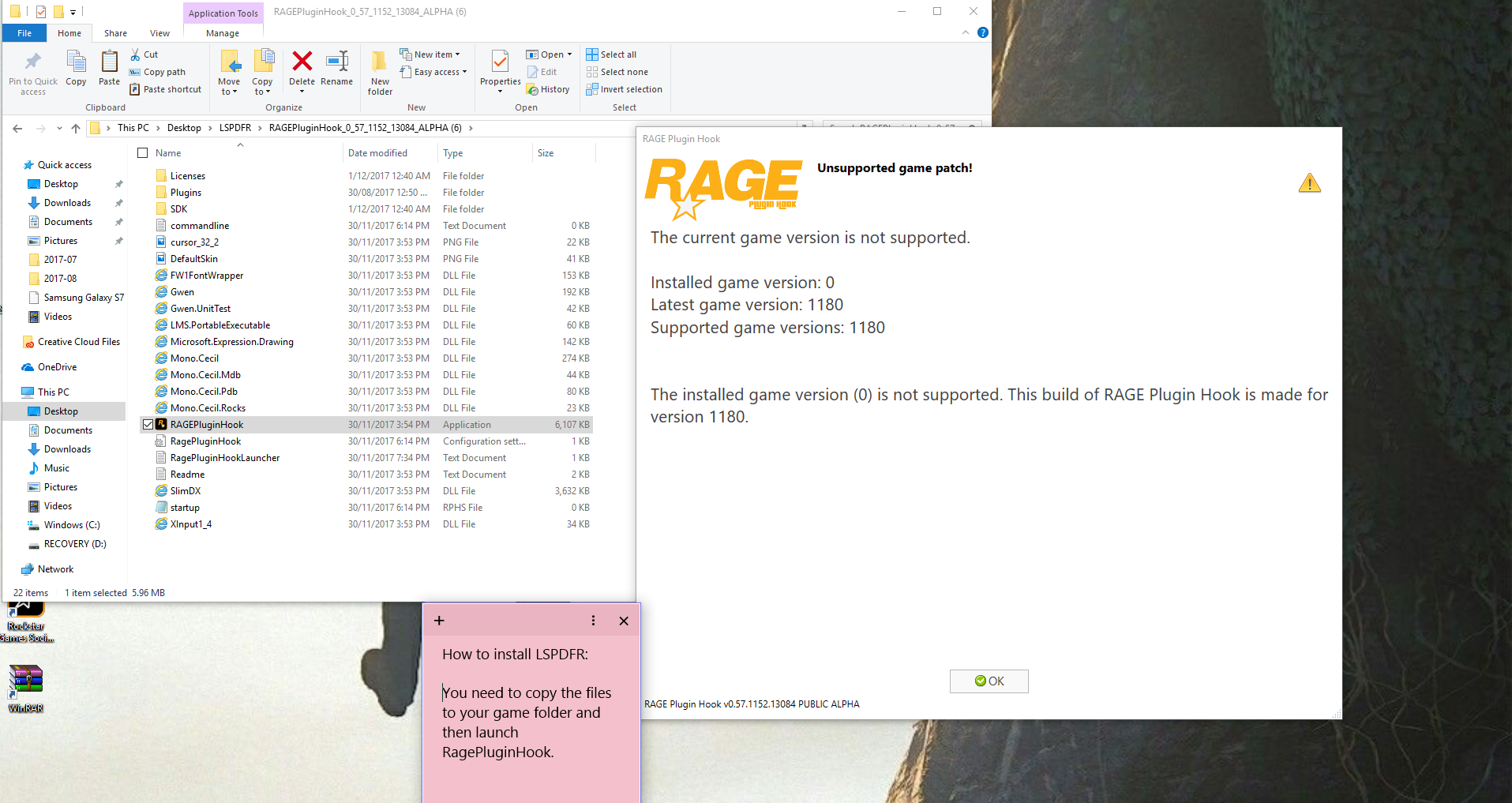
Task: Delete the selected item with red X
Action: point(302,62)
